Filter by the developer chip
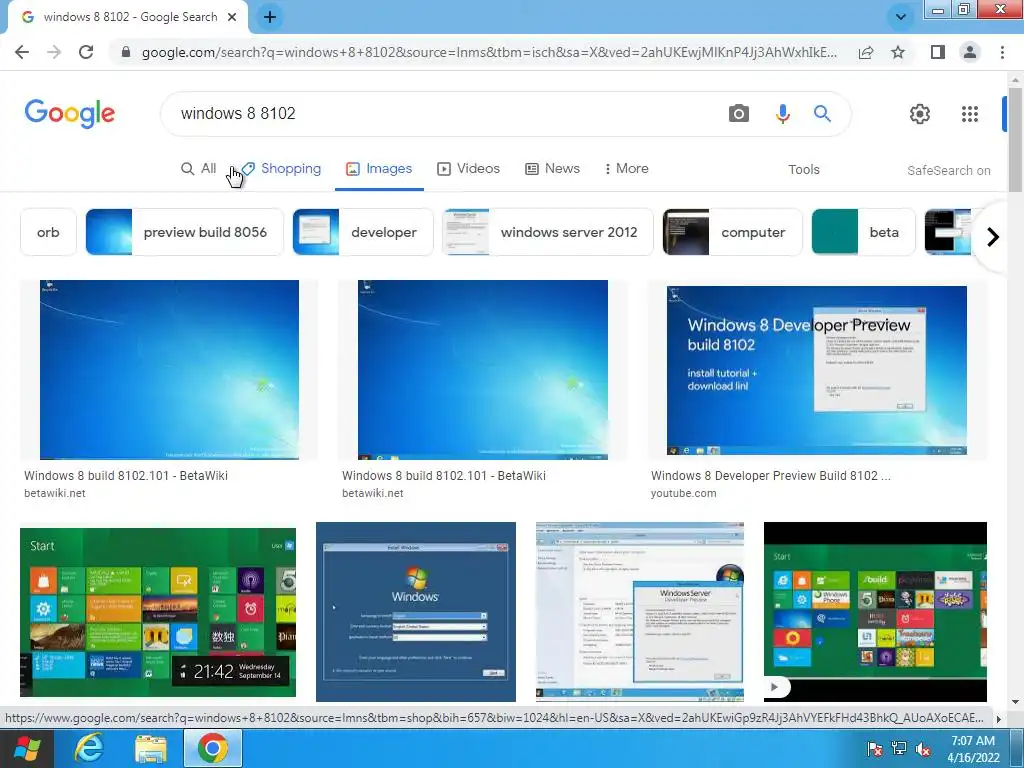Screen dimensions: 1024x768 [363, 232]
